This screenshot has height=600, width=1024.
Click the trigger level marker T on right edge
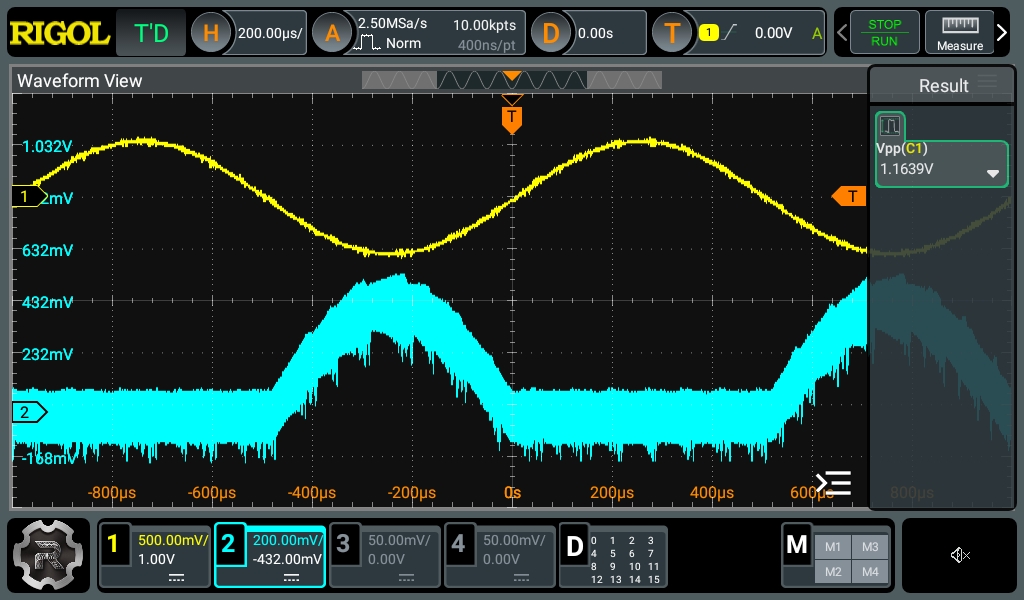(850, 196)
